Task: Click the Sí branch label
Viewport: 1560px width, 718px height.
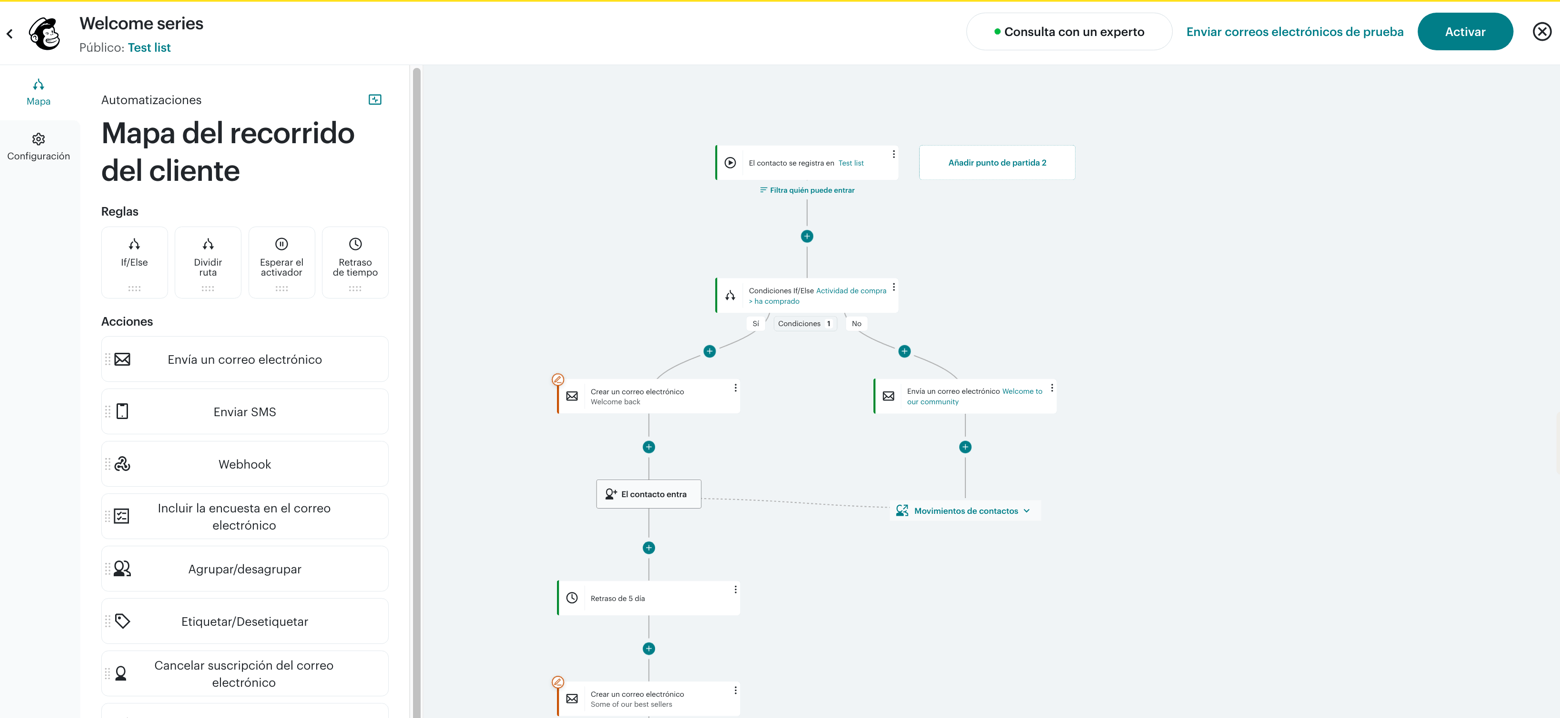Action: tap(756, 324)
